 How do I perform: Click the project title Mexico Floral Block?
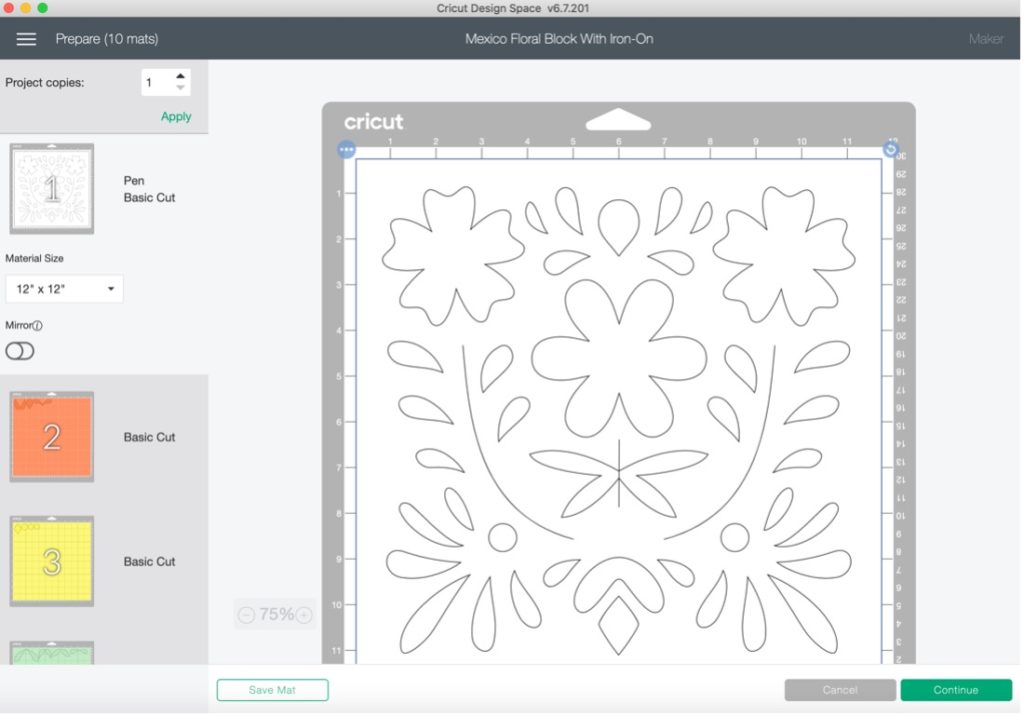click(559, 39)
